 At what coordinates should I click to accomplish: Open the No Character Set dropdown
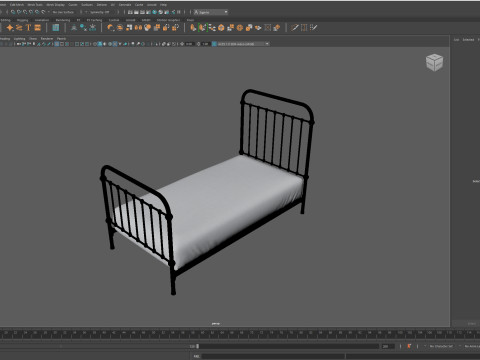(x=441, y=346)
